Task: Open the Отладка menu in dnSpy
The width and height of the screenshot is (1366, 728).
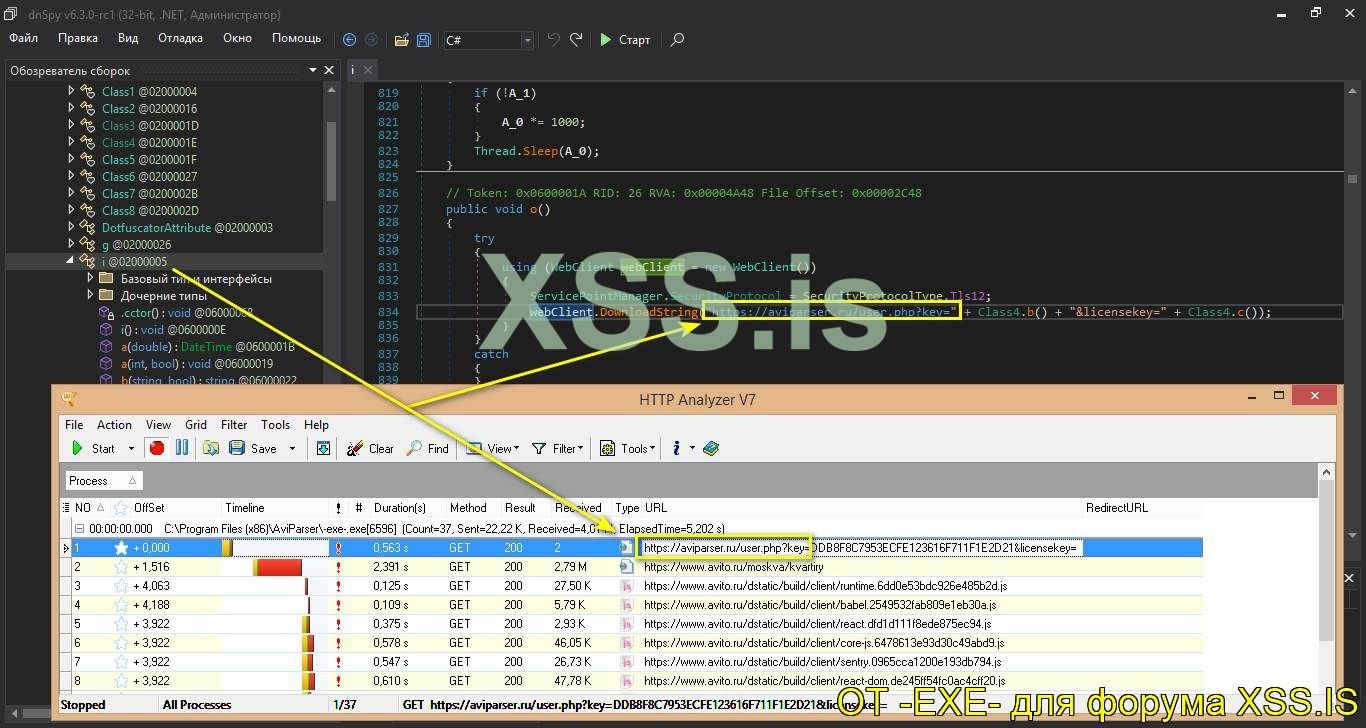Action: point(180,38)
